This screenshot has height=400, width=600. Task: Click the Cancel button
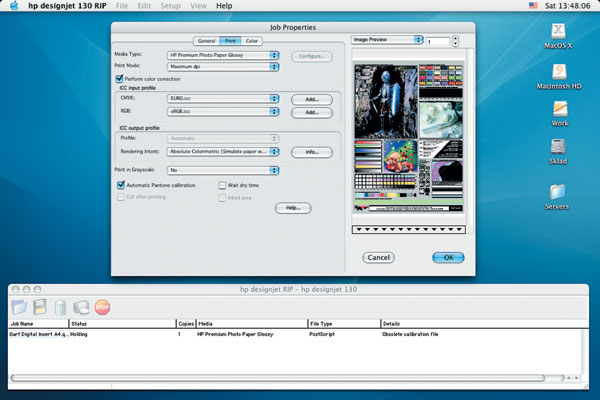[378, 257]
